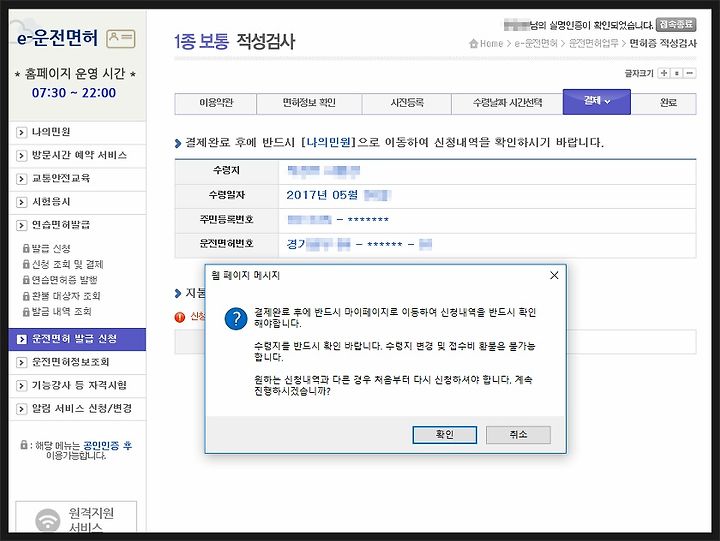Open the 발급 내역 조회 submenu item
Viewport: 720px width, 541px height.
click(x=62, y=312)
